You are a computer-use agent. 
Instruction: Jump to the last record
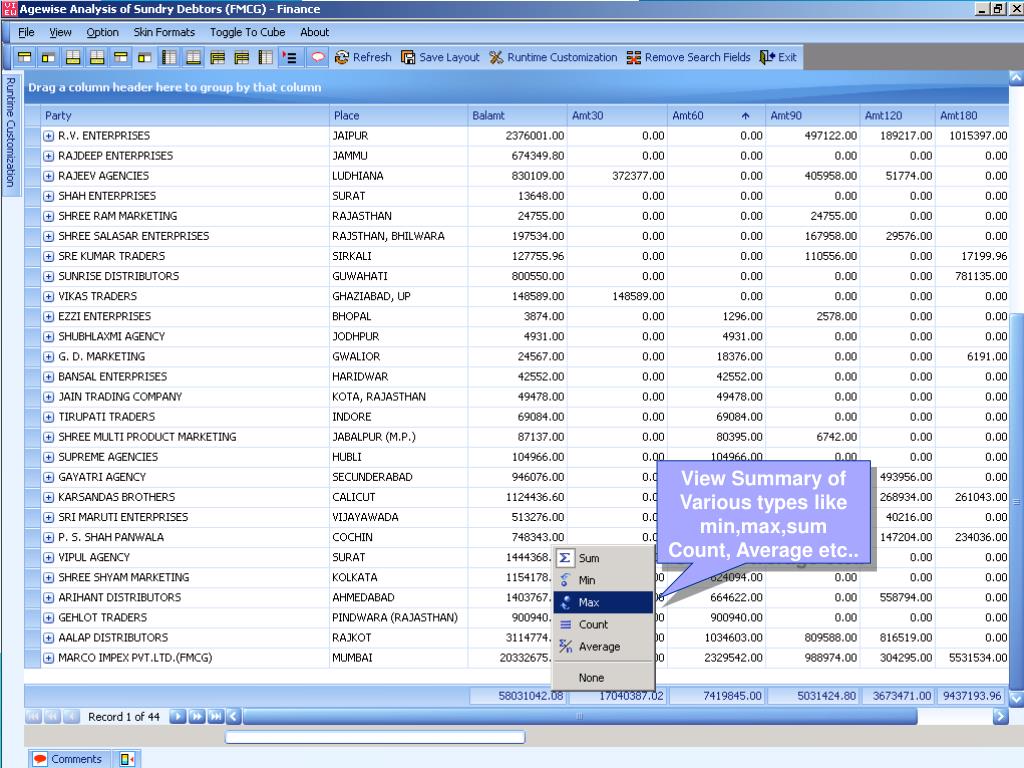pos(215,716)
